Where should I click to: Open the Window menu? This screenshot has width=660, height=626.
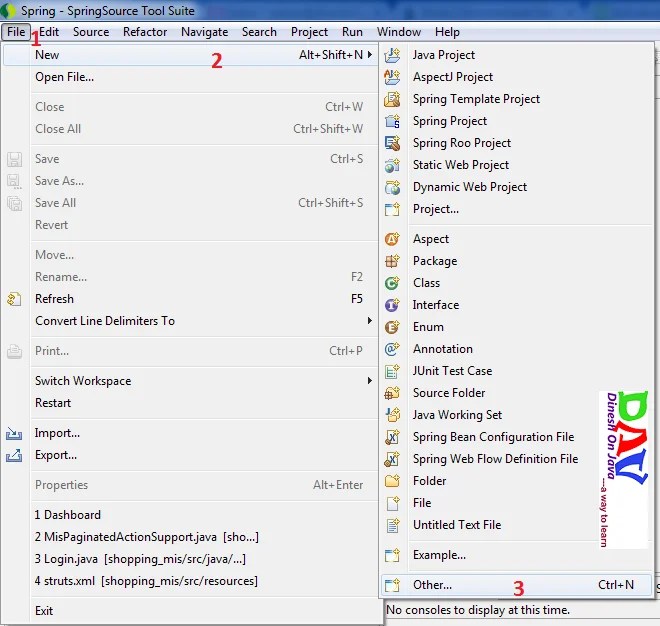pyautogui.click(x=399, y=32)
